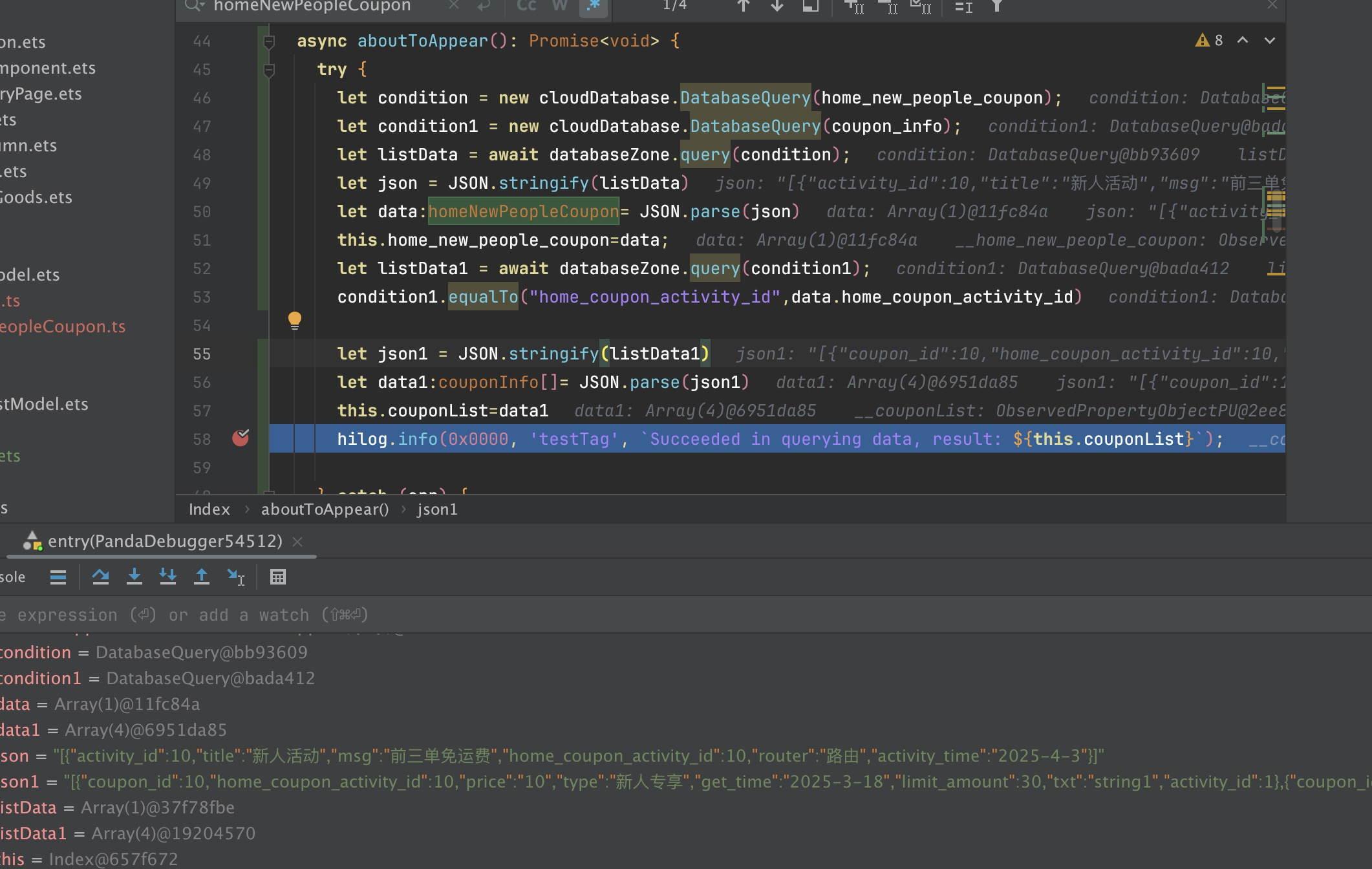Click Show Execution Point icon
This screenshot has height=869, width=1372.
(58, 577)
